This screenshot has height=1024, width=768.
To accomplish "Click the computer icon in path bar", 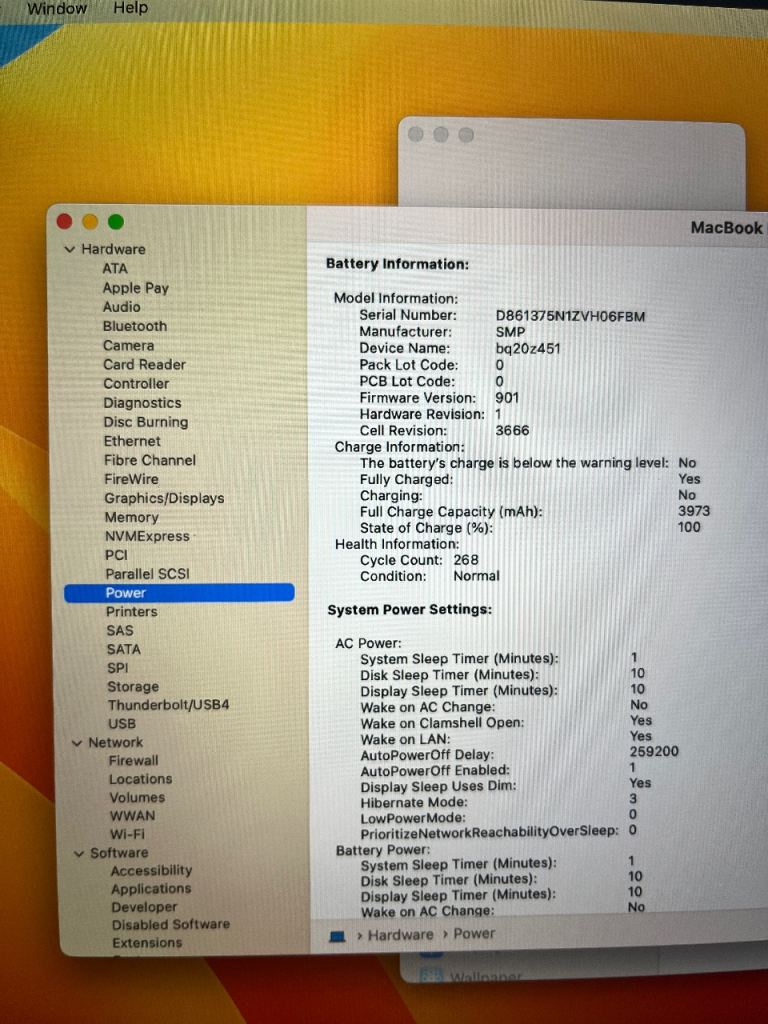I will point(337,937).
